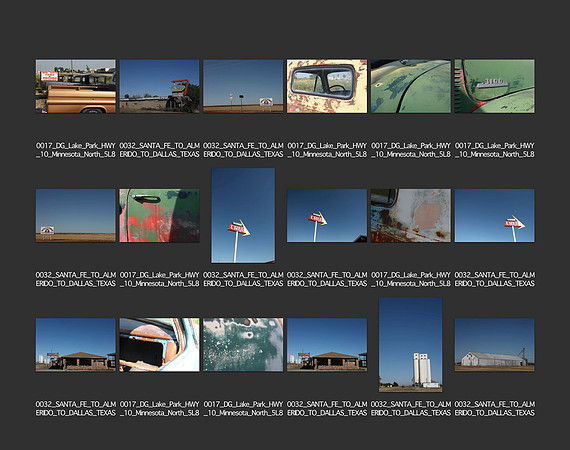Image resolution: width=570 pixels, height=450 pixels.
Task: Click the caption under pink patch rust thumbnail
Action: coord(411,279)
